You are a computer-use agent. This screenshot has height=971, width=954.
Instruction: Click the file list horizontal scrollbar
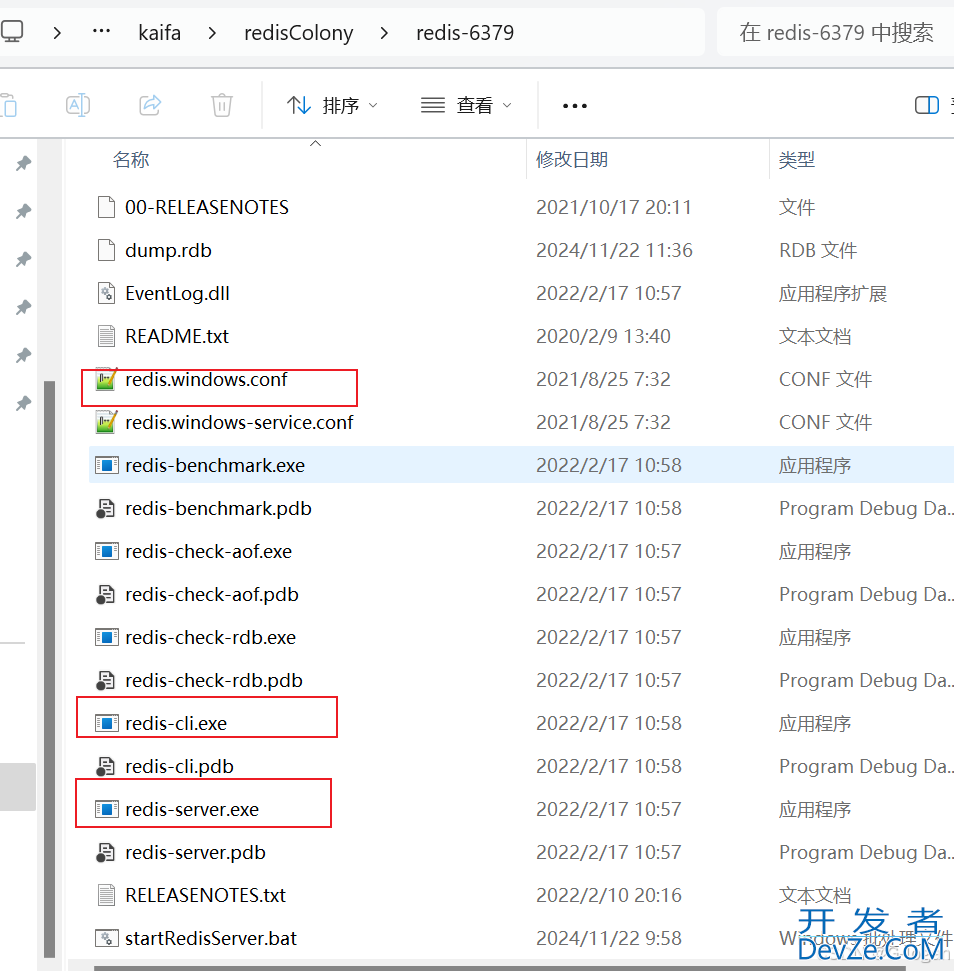click(499, 967)
